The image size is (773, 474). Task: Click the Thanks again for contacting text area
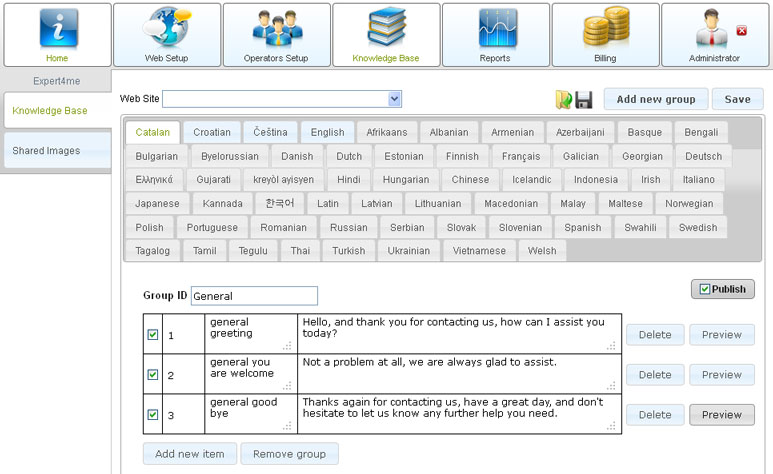pos(459,414)
